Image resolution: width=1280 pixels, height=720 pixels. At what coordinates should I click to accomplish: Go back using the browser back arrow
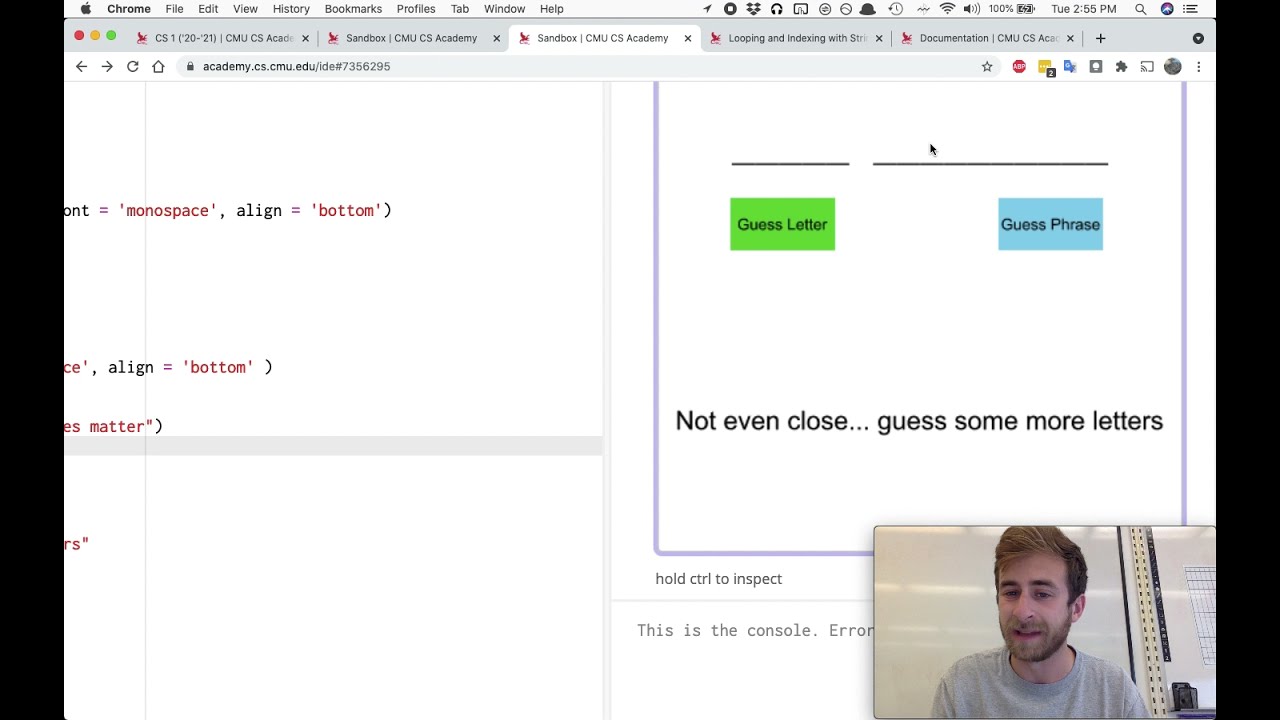click(81, 66)
